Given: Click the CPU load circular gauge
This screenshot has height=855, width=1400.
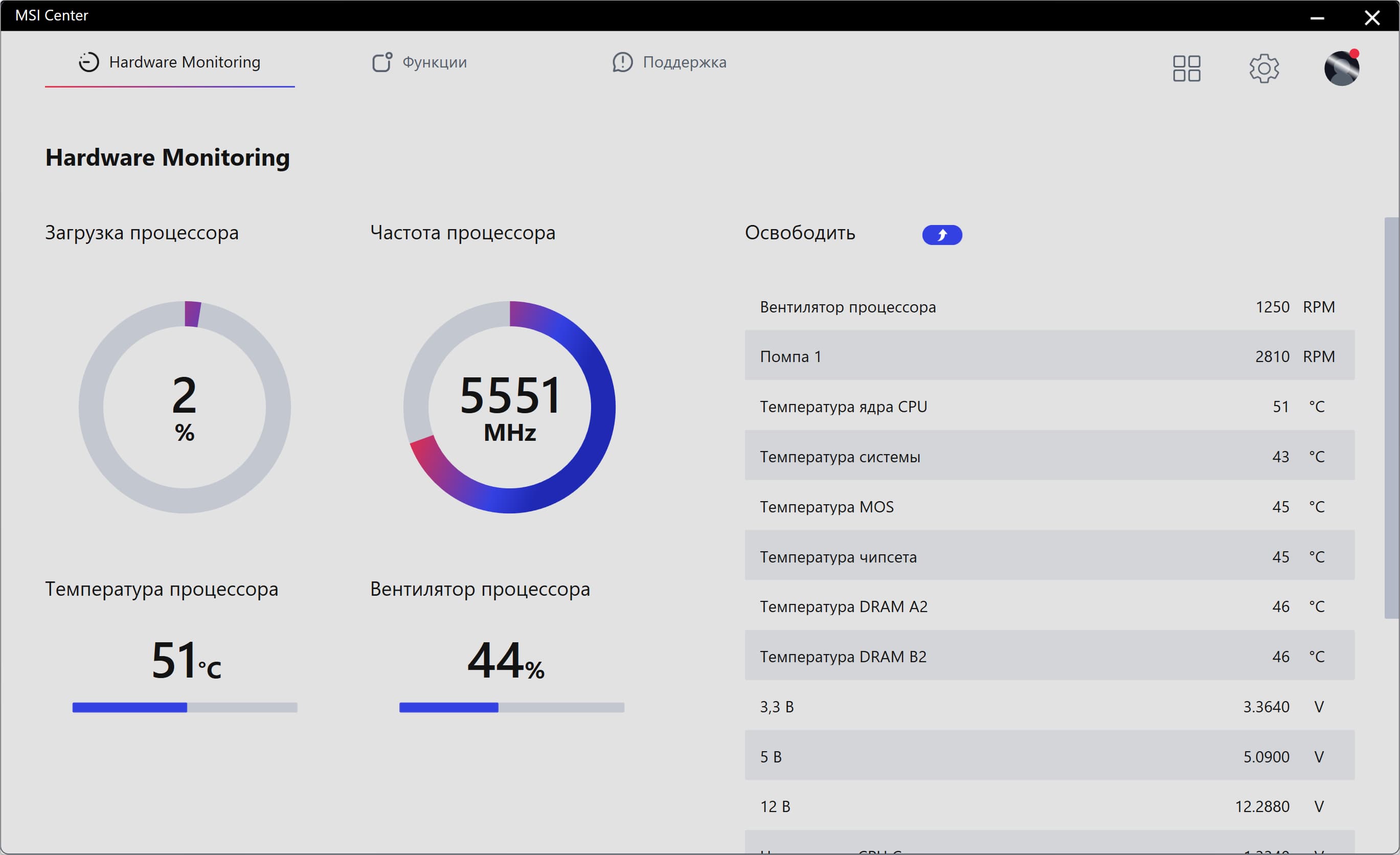Looking at the screenshot, I should click(x=185, y=408).
